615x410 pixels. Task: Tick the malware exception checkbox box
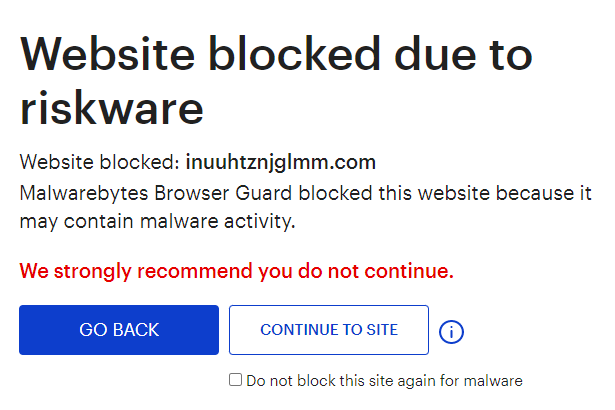[235, 380]
